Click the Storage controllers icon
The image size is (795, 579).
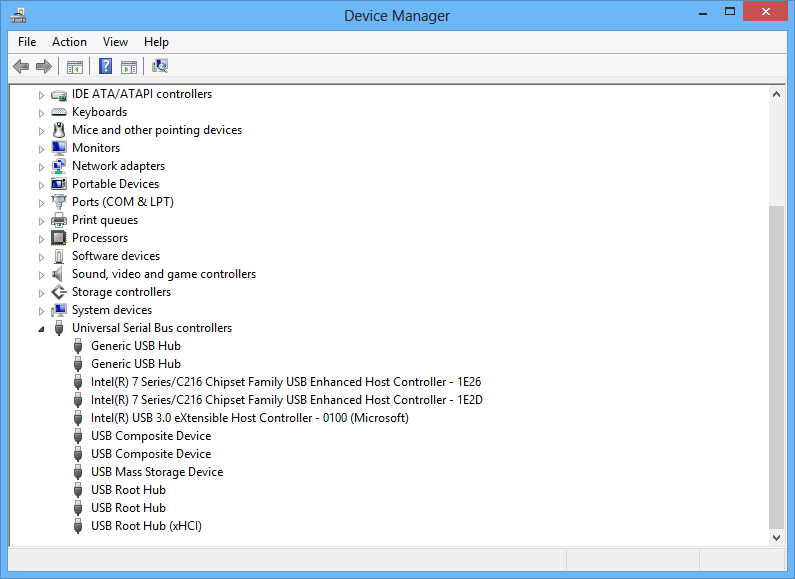(x=59, y=292)
